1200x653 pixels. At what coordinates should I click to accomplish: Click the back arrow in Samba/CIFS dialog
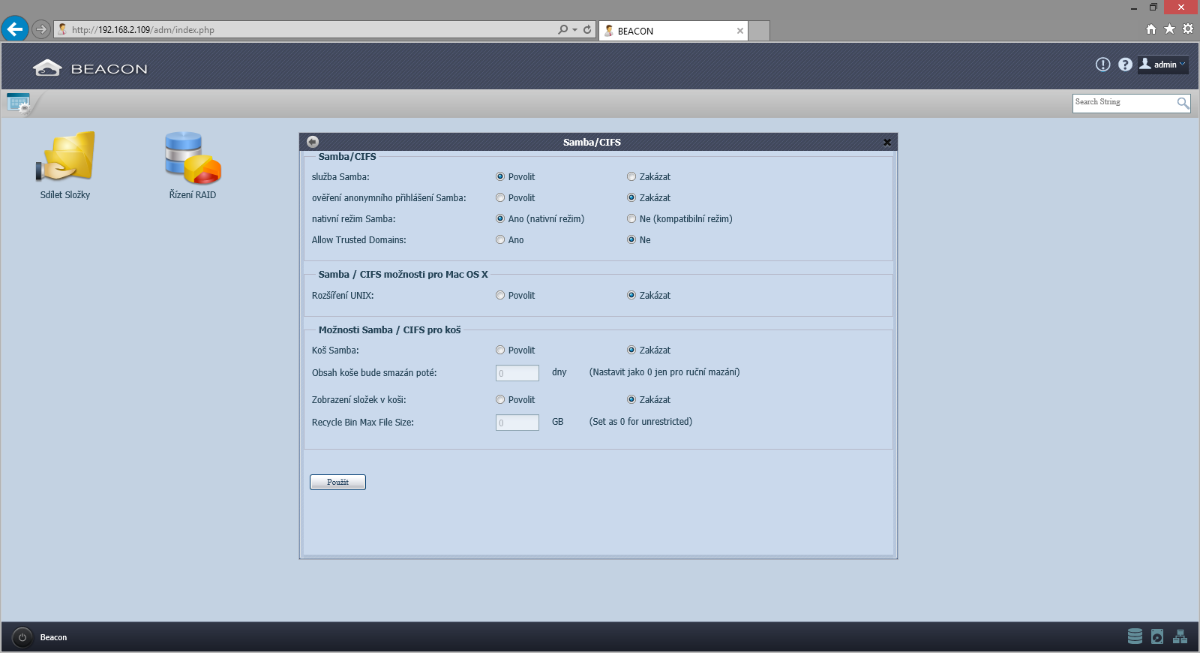pos(313,142)
